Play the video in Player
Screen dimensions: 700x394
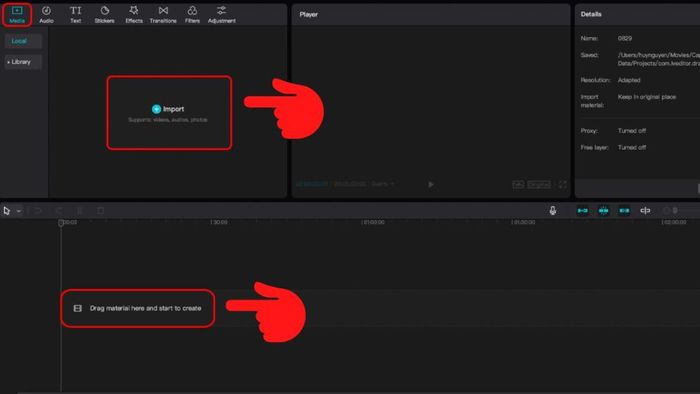(x=431, y=184)
